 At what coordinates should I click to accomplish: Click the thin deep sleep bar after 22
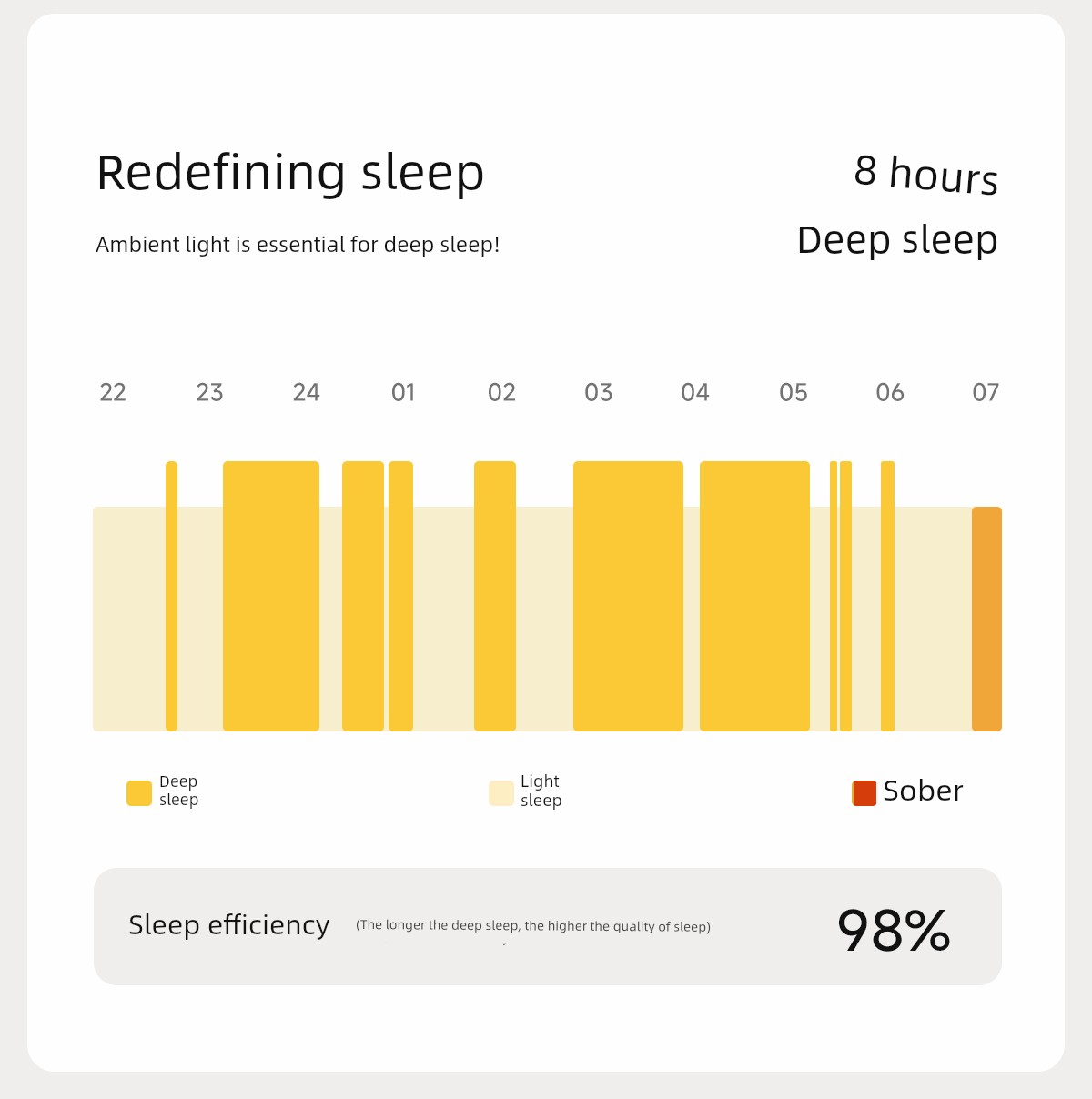pyautogui.click(x=171, y=596)
